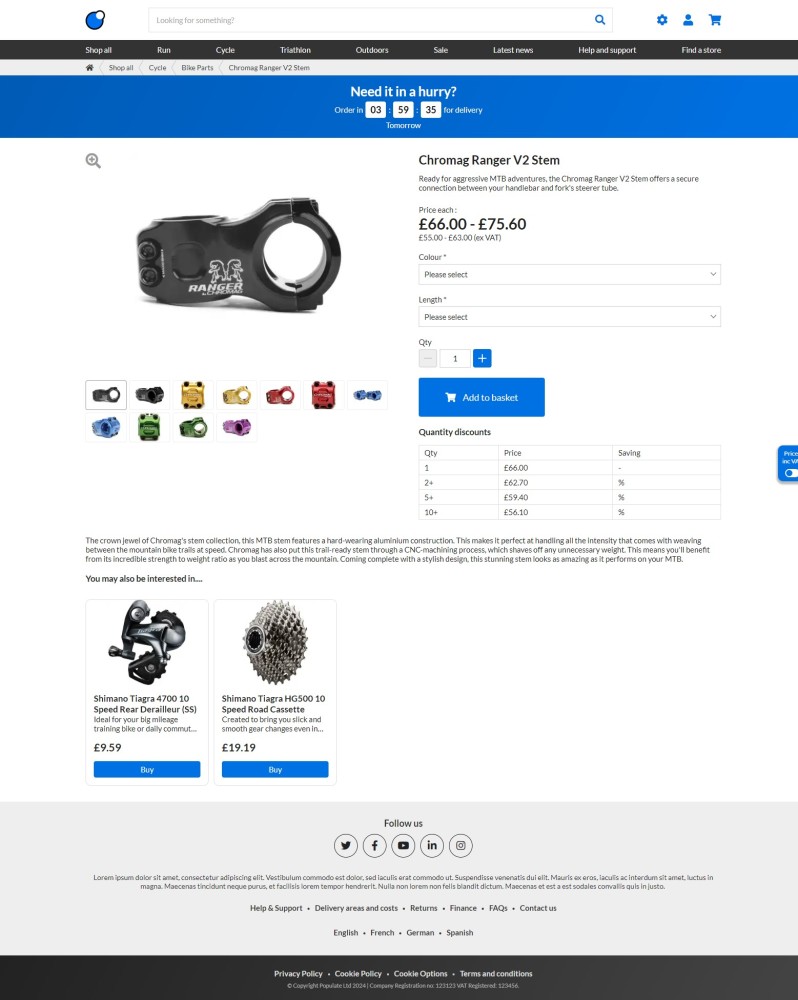Image resolution: width=798 pixels, height=1000 pixels.
Task: Expand the Colour dropdown
Action: (x=570, y=274)
